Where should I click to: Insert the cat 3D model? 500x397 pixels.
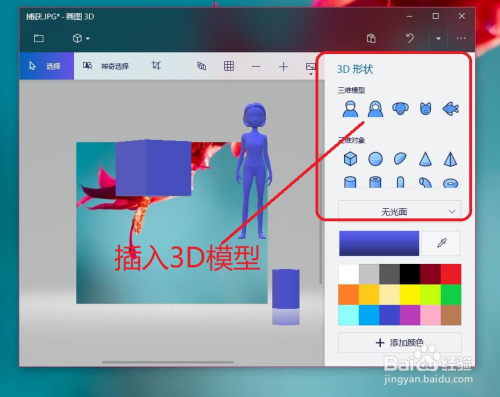pos(426,109)
